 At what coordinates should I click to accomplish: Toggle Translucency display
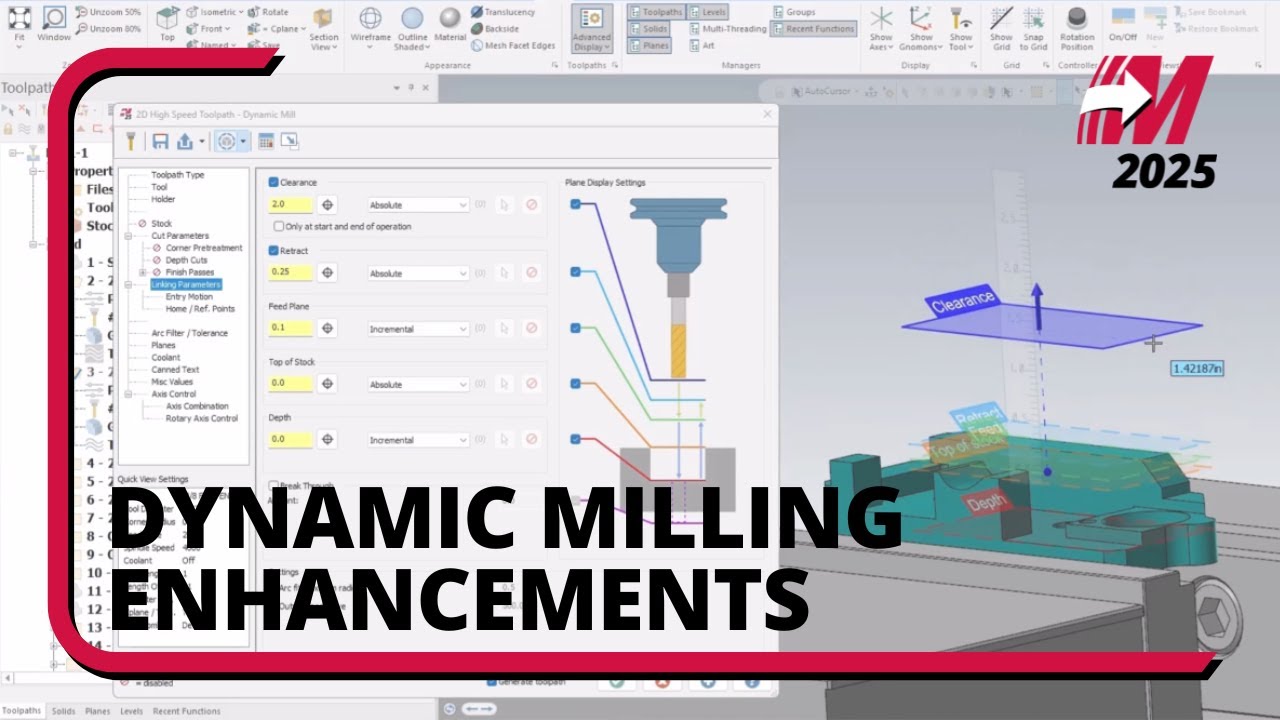point(502,12)
